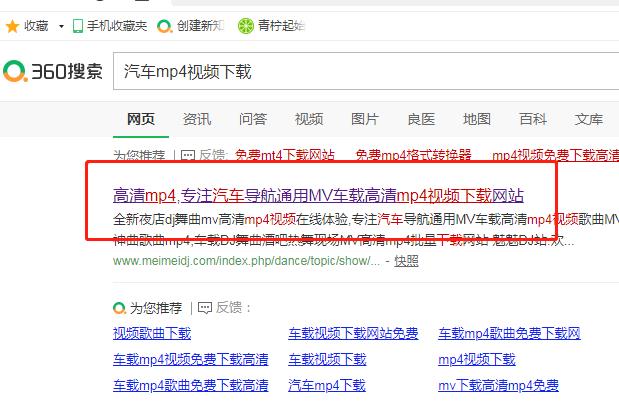Switch to the 地图 tab
Image resolution: width=619 pixels, height=406 pixels.
tap(477, 119)
